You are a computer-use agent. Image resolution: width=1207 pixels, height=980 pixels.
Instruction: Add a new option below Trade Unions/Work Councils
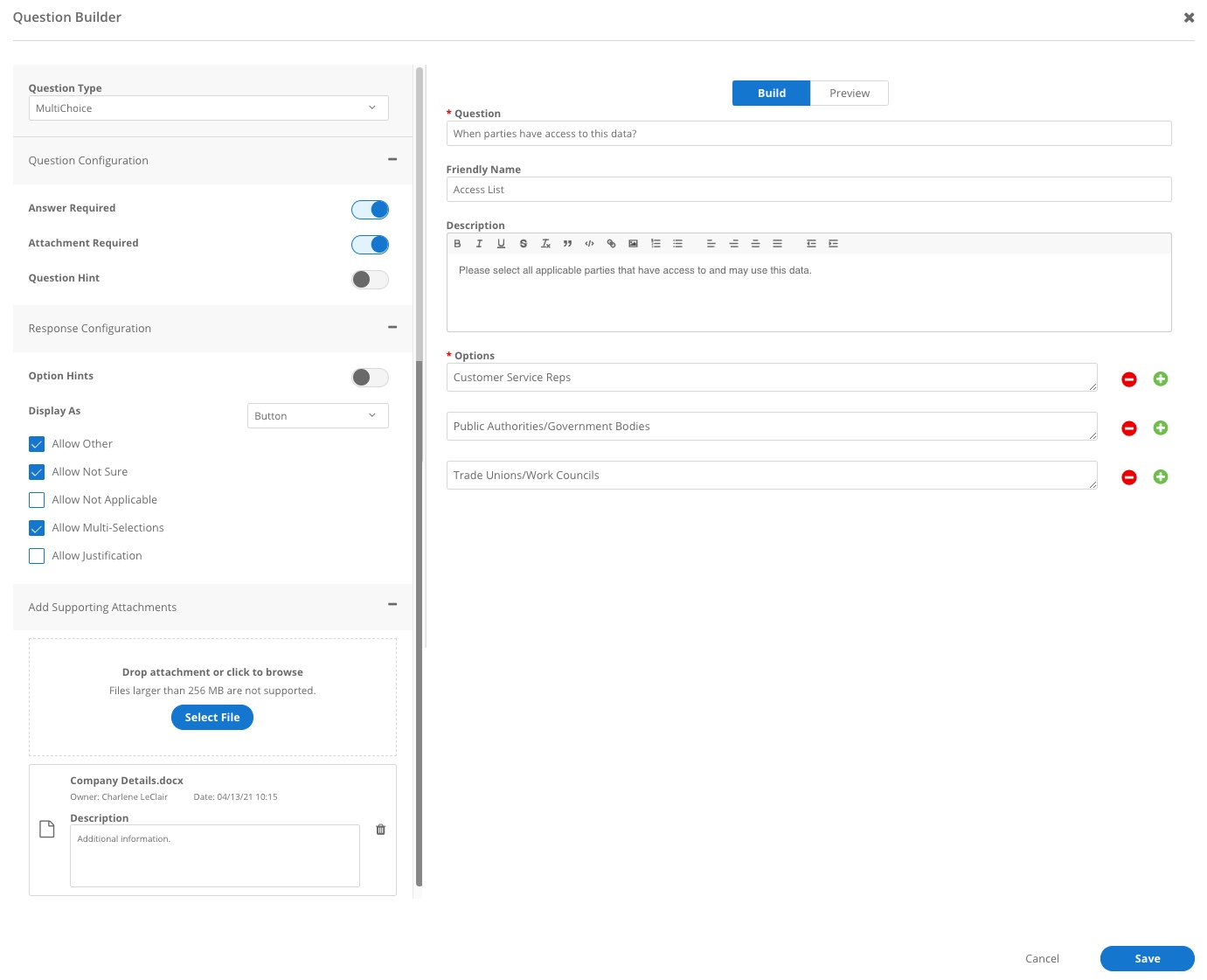(x=1161, y=476)
